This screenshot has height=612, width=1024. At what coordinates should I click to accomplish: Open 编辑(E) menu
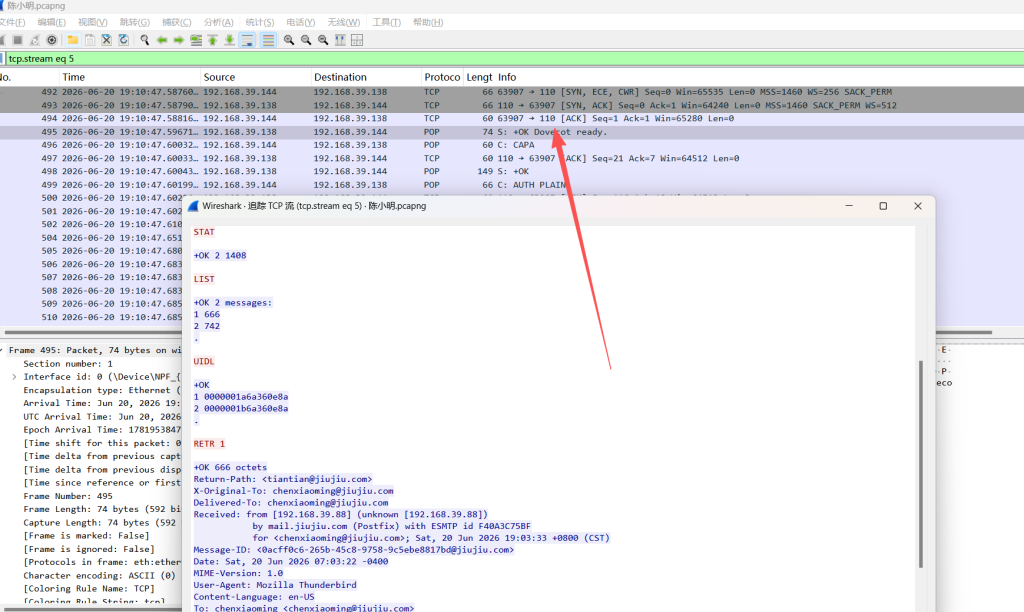pyautogui.click(x=52, y=22)
